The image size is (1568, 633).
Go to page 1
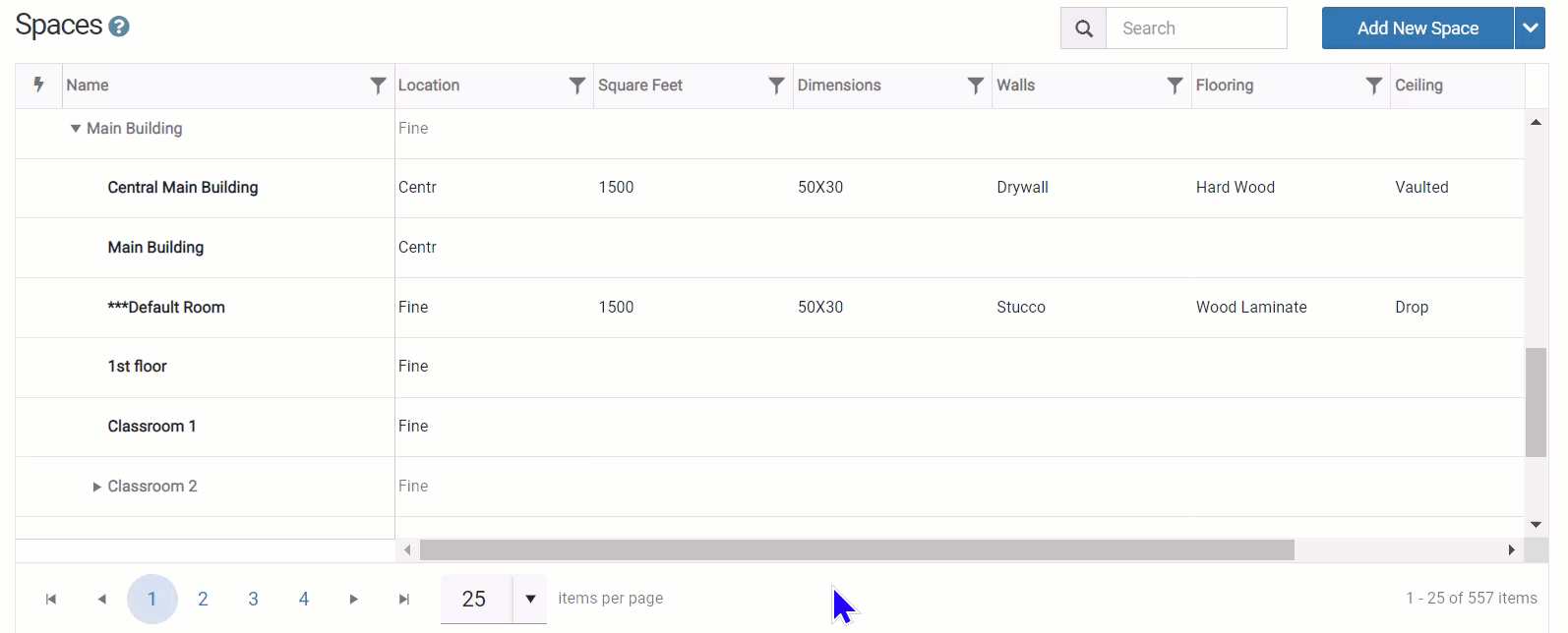pyautogui.click(x=152, y=599)
